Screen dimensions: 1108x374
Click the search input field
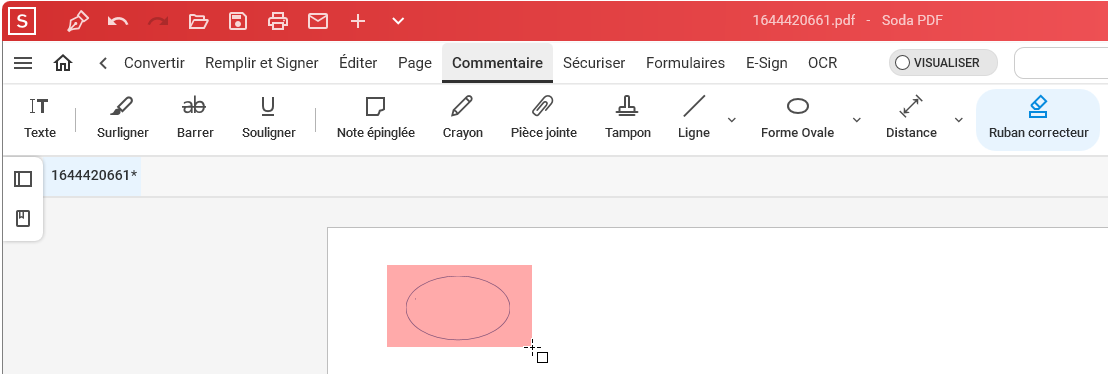tap(1061, 63)
